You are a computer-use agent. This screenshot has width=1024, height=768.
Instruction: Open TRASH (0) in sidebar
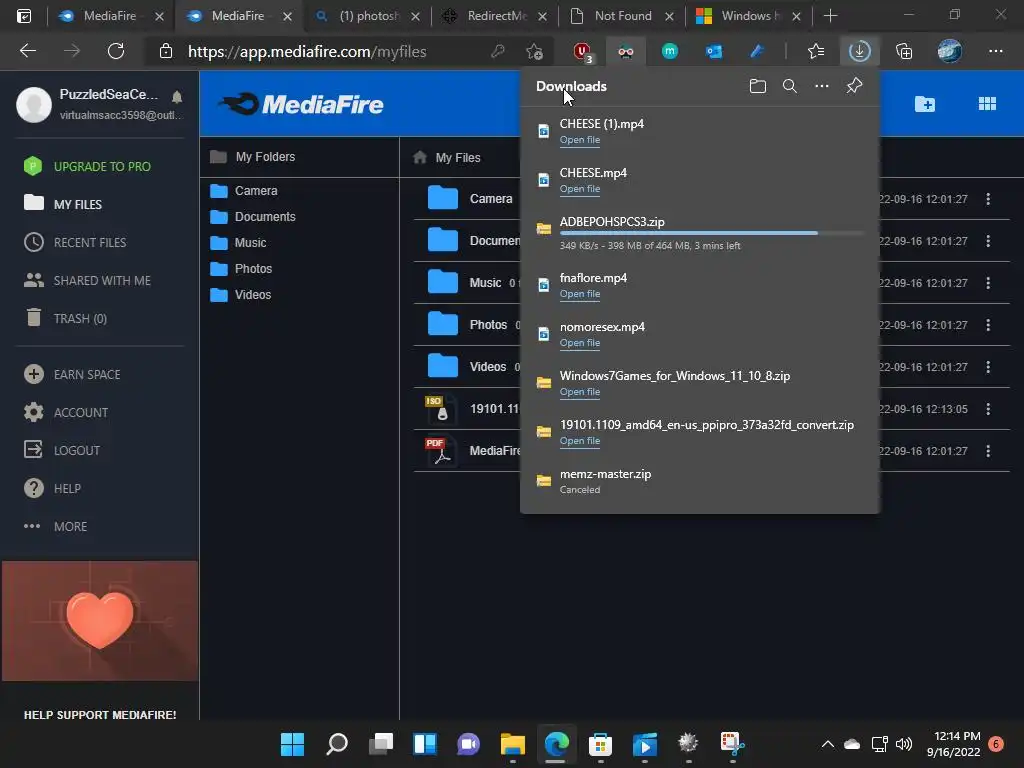coord(65,318)
